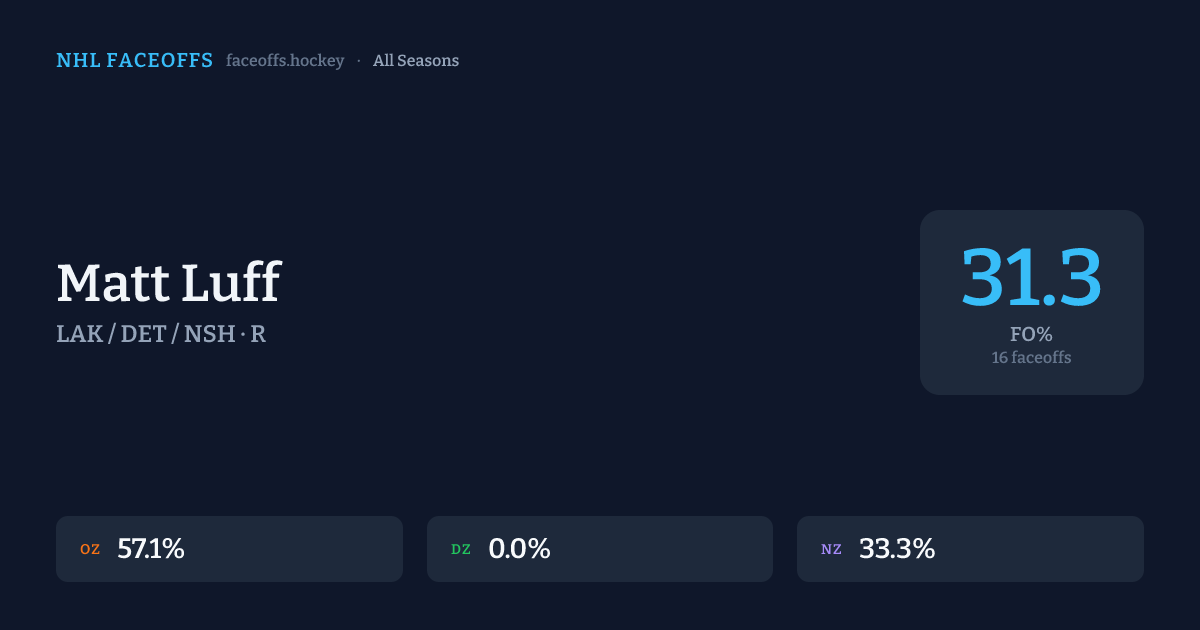
Task: Click the 33.3% neutral zone value
Action: tap(897, 549)
